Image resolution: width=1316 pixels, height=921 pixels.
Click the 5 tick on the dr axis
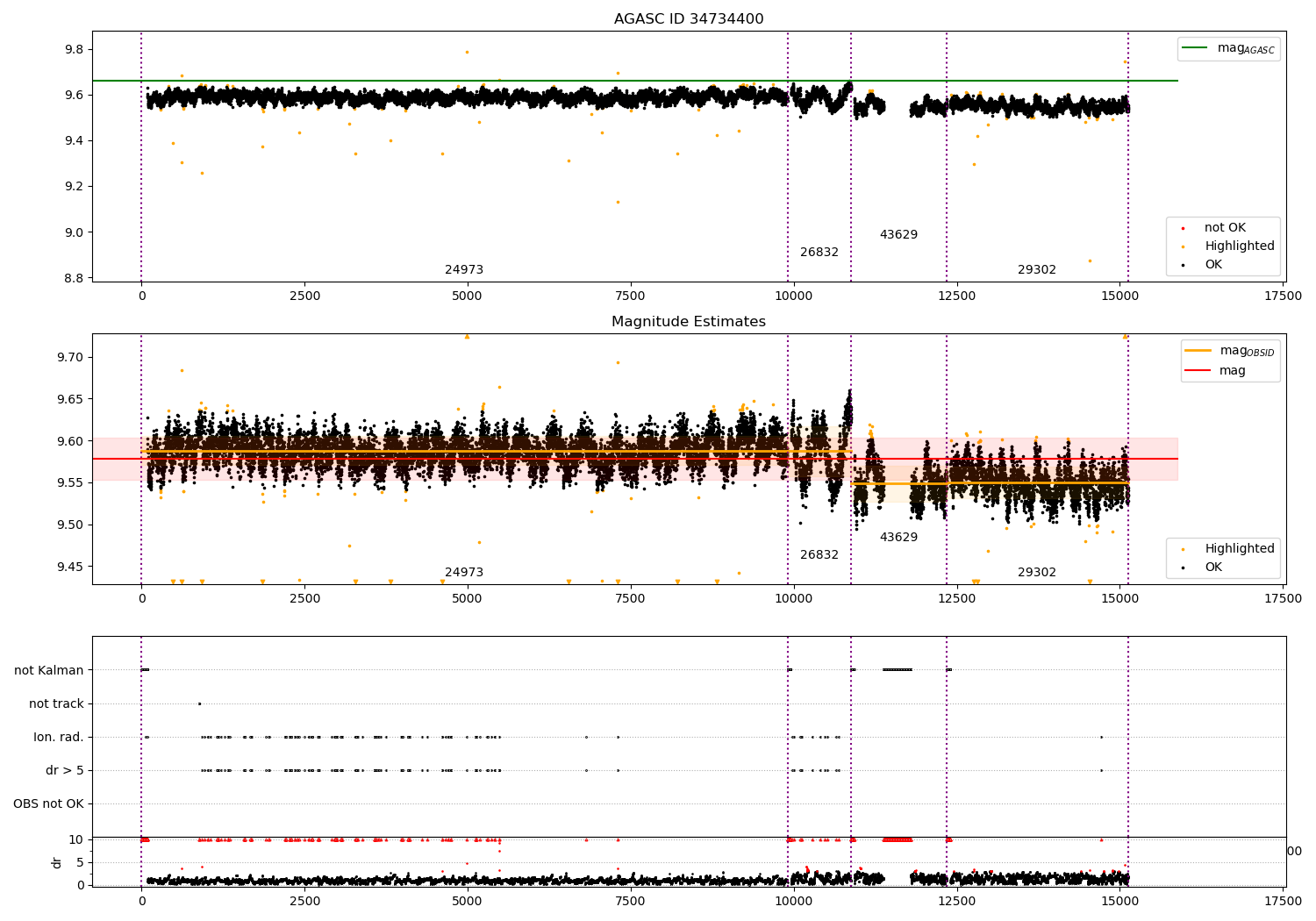pyautogui.click(x=81, y=862)
